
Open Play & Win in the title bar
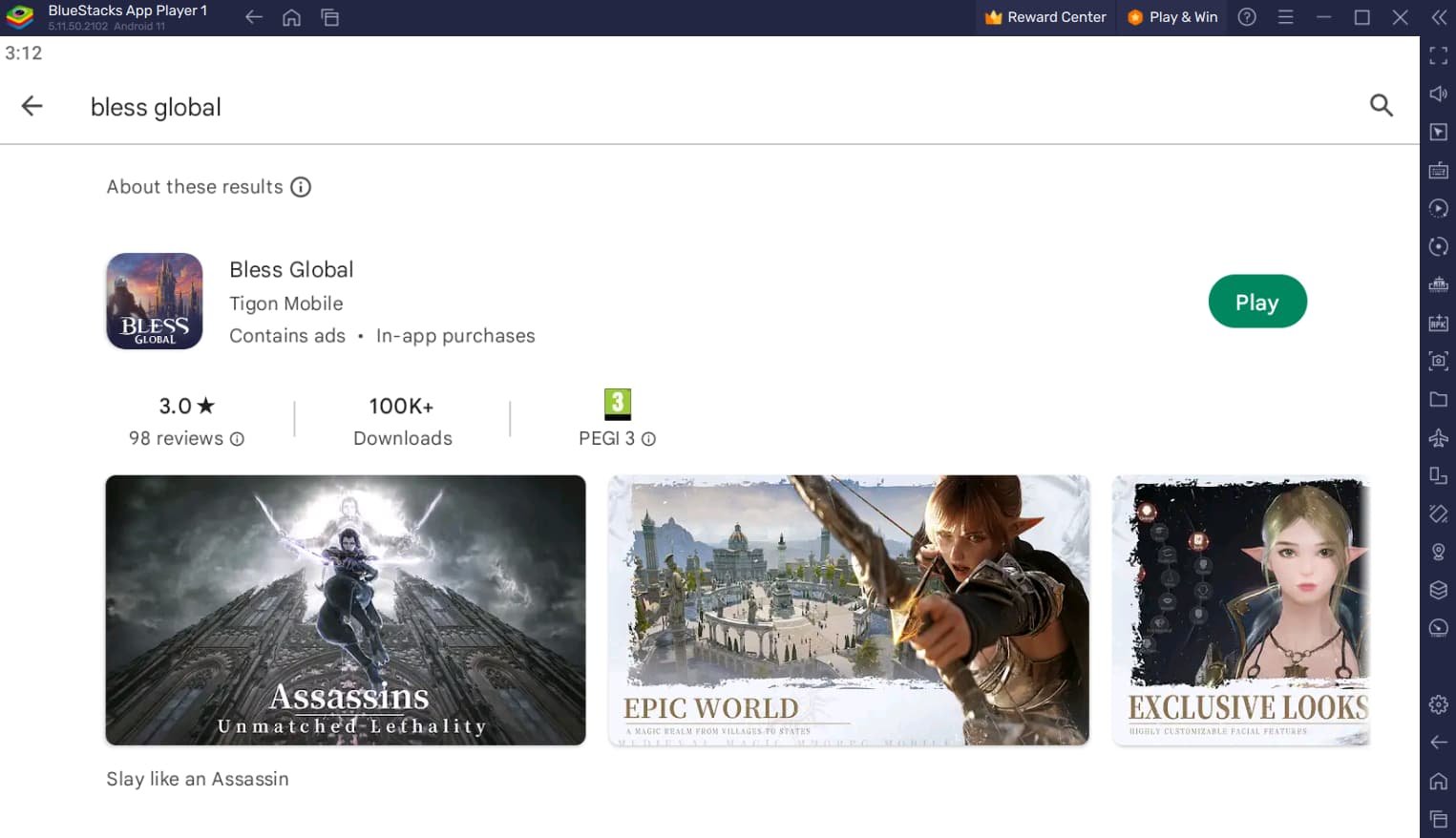[x=1172, y=17]
